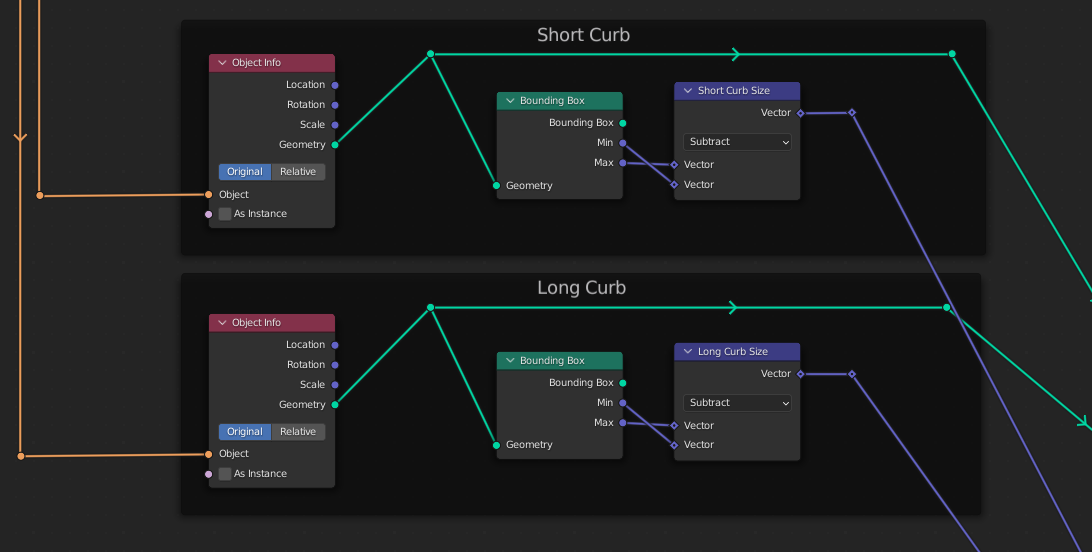Open Subtract operation dropdown in Short Curb Size
1092x552 pixels.
click(x=738, y=142)
